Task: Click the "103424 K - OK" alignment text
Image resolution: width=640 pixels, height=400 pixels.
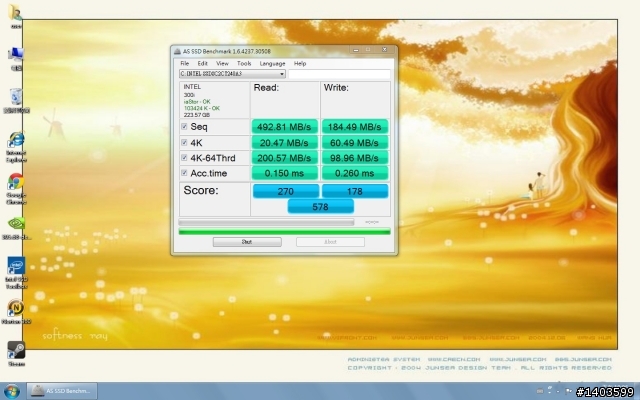Action: (202, 108)
